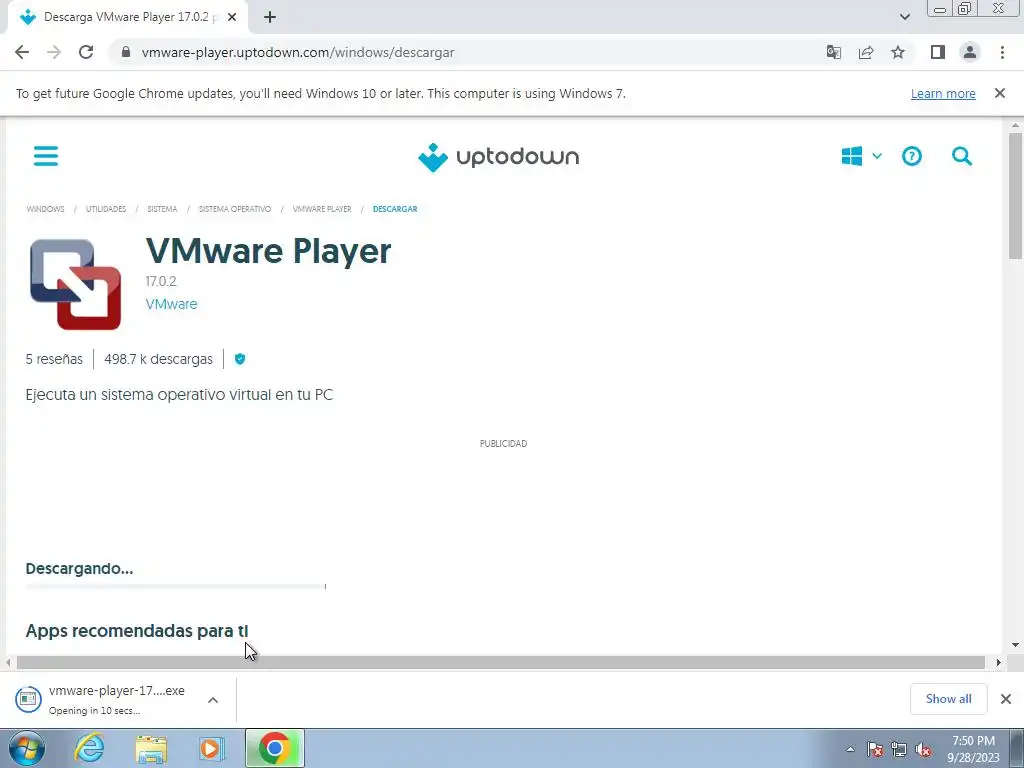Screen dimensions: 1024x768
Task: Click the network tray icon
Action: point(899,749)
